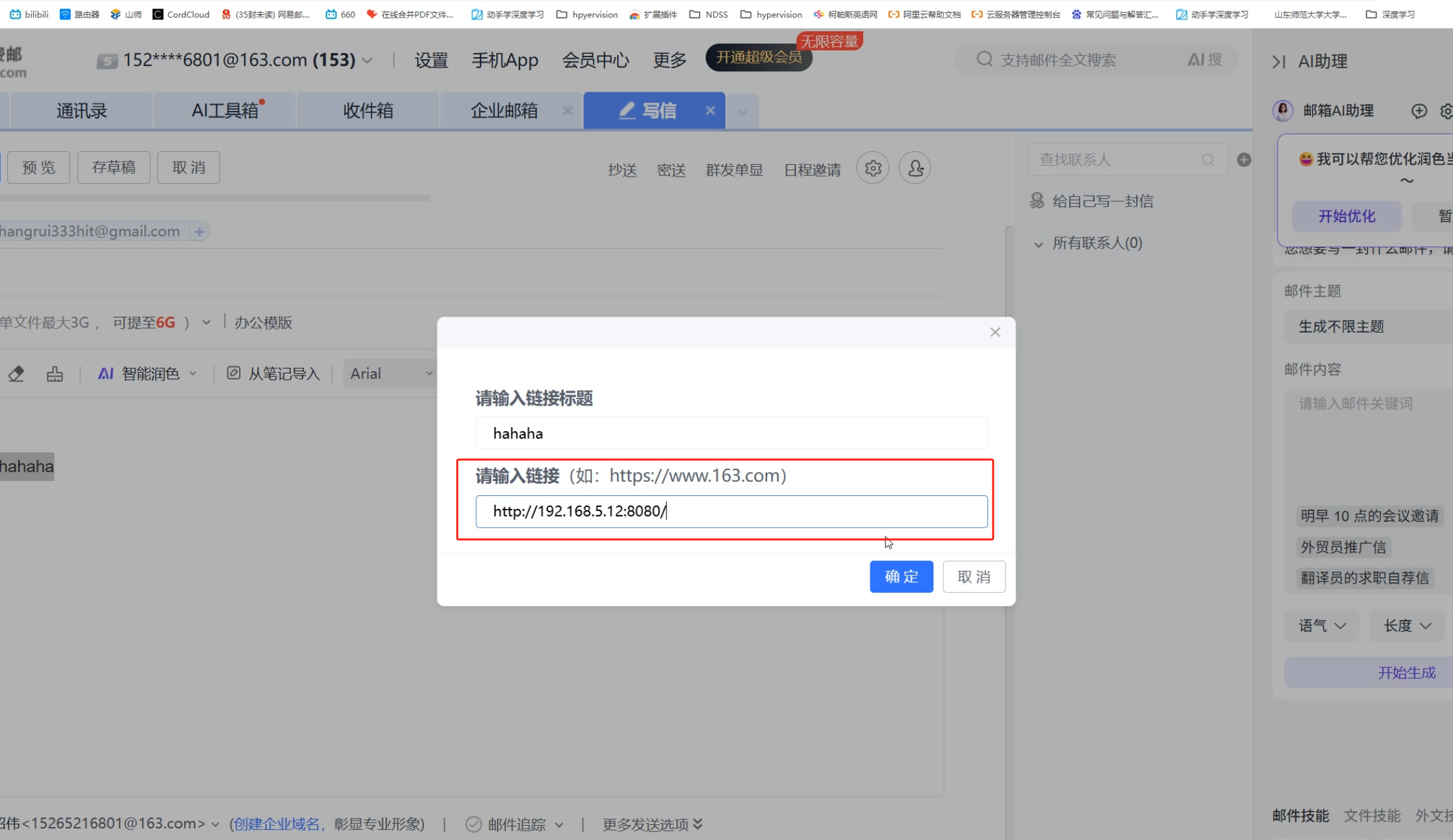Add contact with plus circle icon
The height and width of the screenshot is (840, 1453).
1244,160
